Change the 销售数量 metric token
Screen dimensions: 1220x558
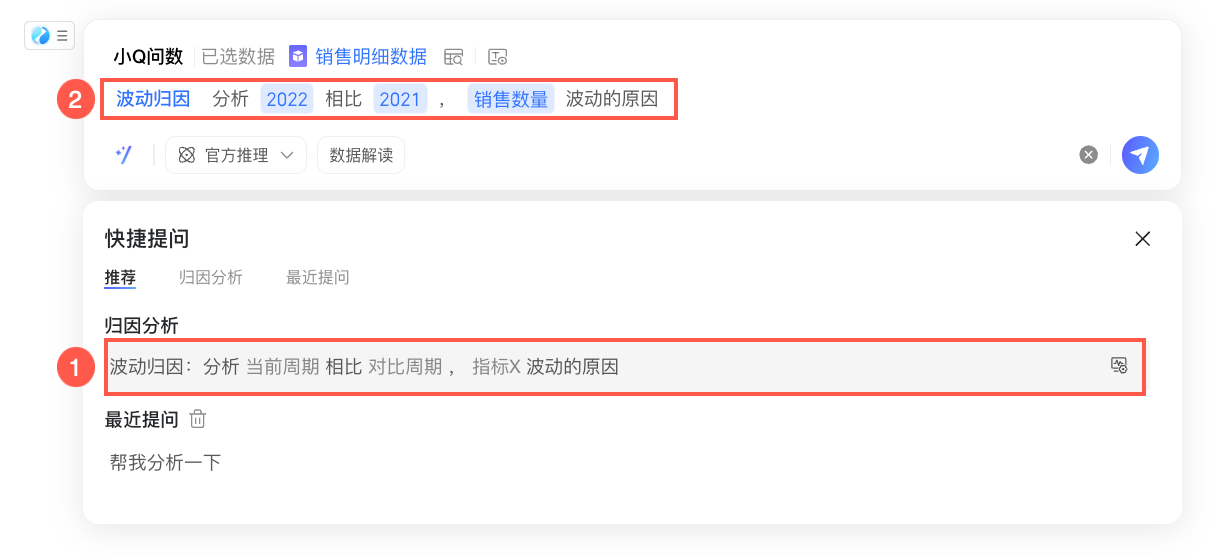pos(511,99)
